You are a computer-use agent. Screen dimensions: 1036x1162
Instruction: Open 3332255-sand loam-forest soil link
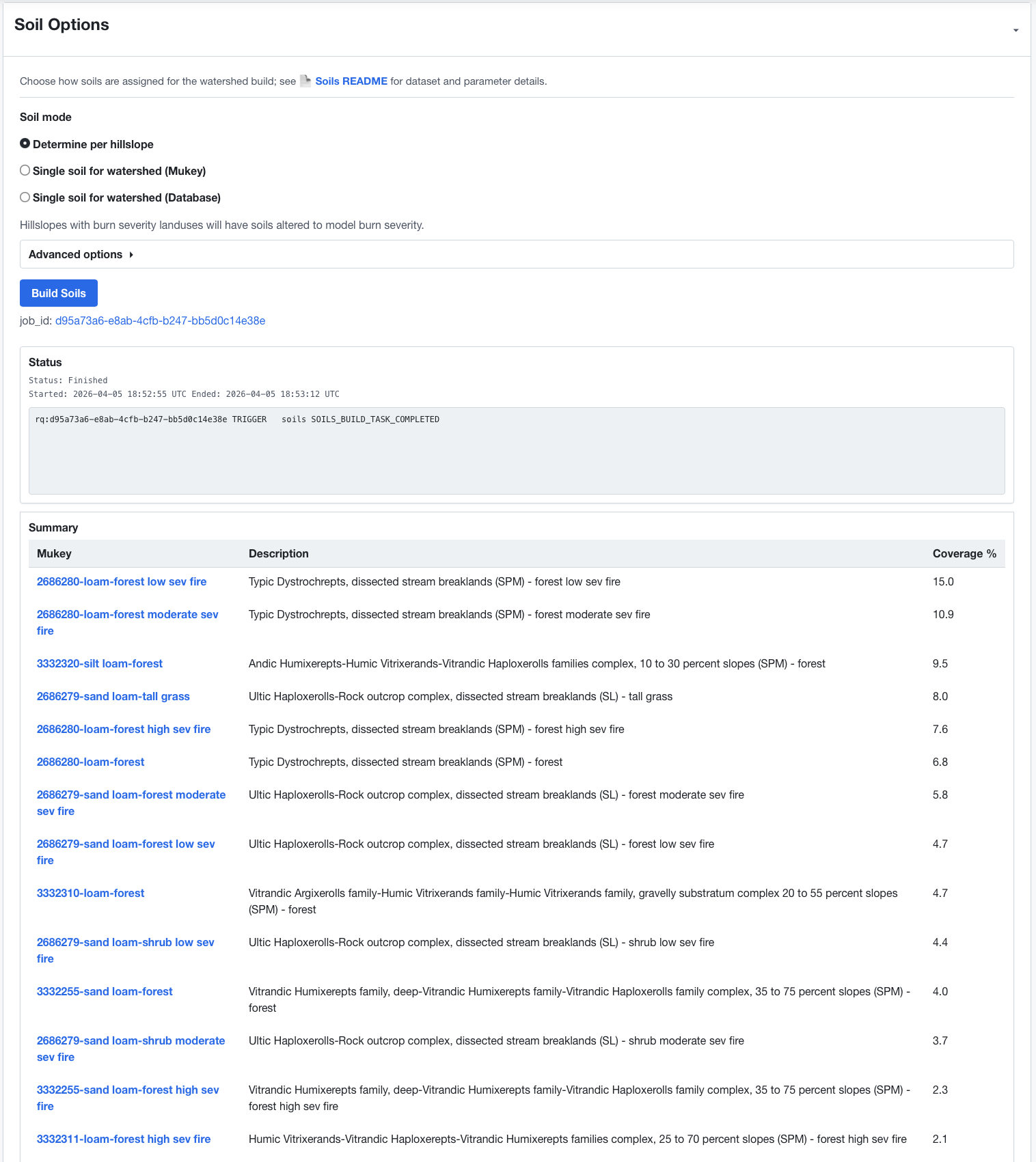pyautogui.click(x=105, y=991)
